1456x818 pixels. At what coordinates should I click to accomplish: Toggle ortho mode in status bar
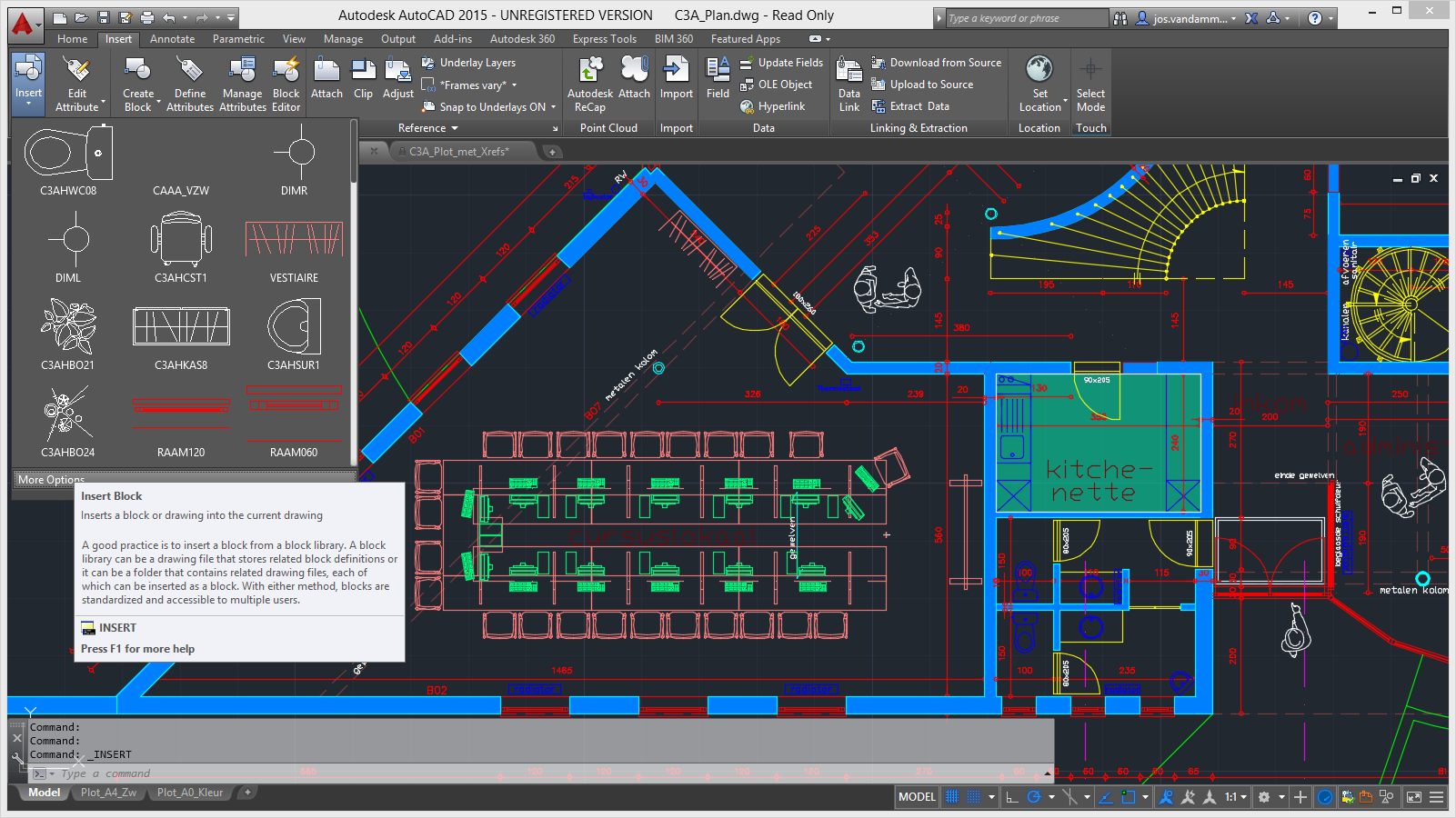pyautogui.click(x=1011, y=797)
